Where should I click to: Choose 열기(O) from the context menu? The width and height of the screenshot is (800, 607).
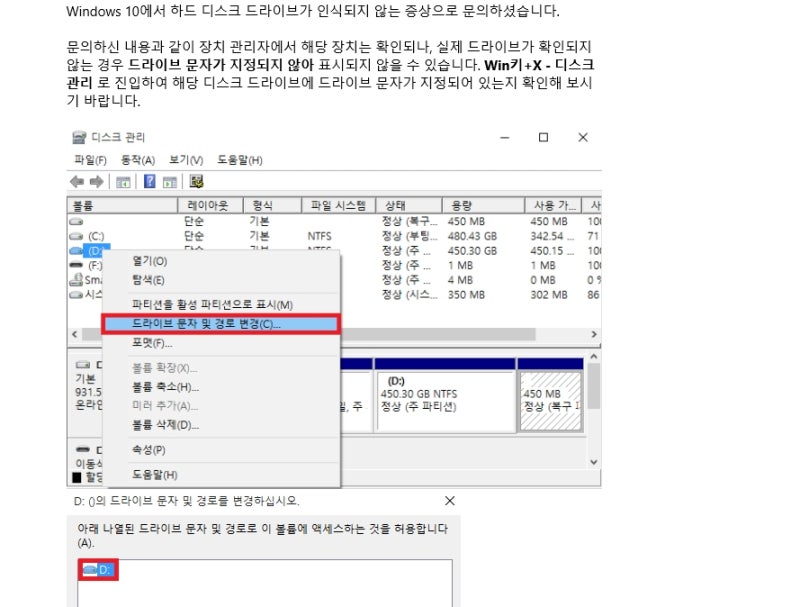[221, 261]
